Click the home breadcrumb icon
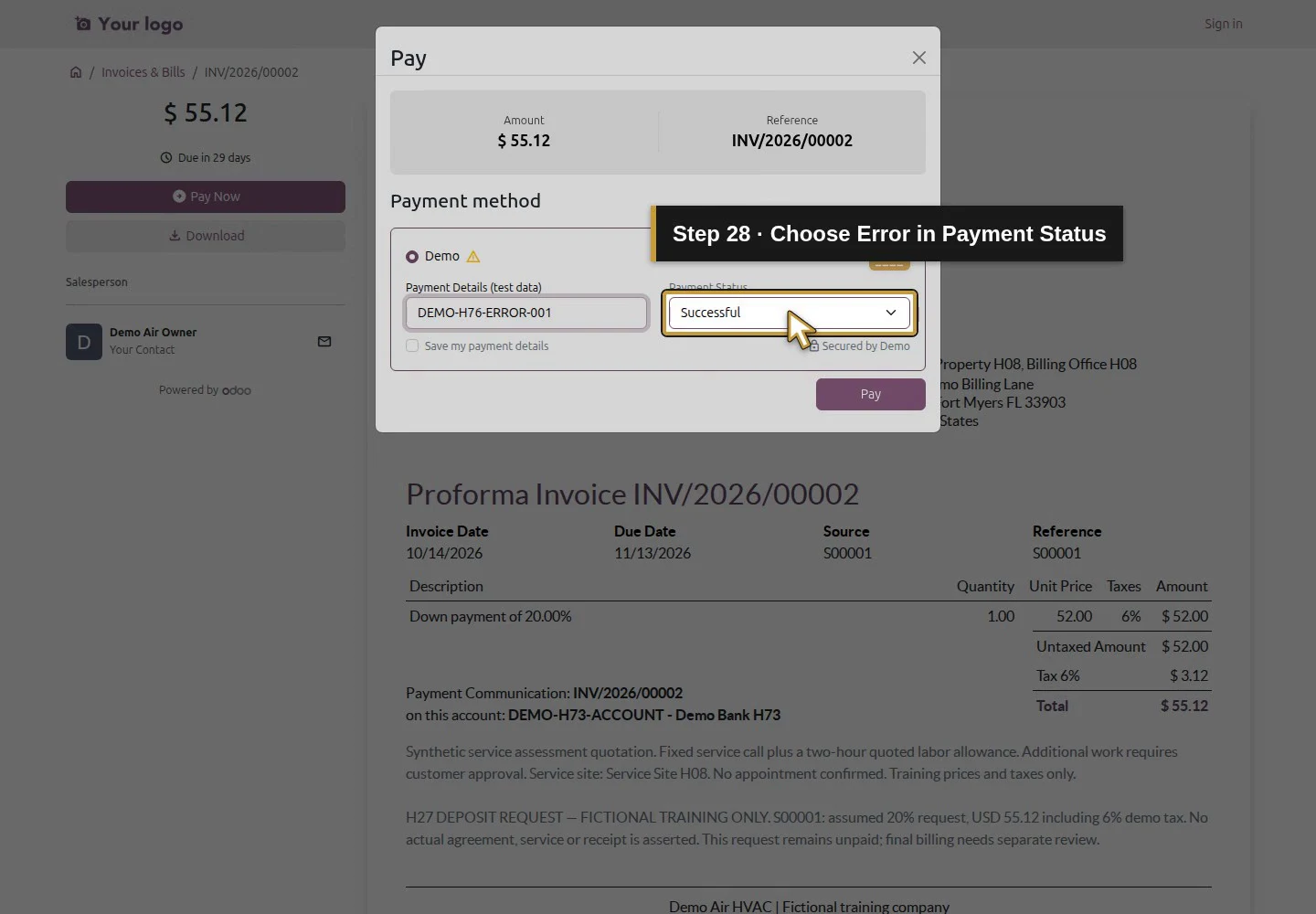 [76, 72]
